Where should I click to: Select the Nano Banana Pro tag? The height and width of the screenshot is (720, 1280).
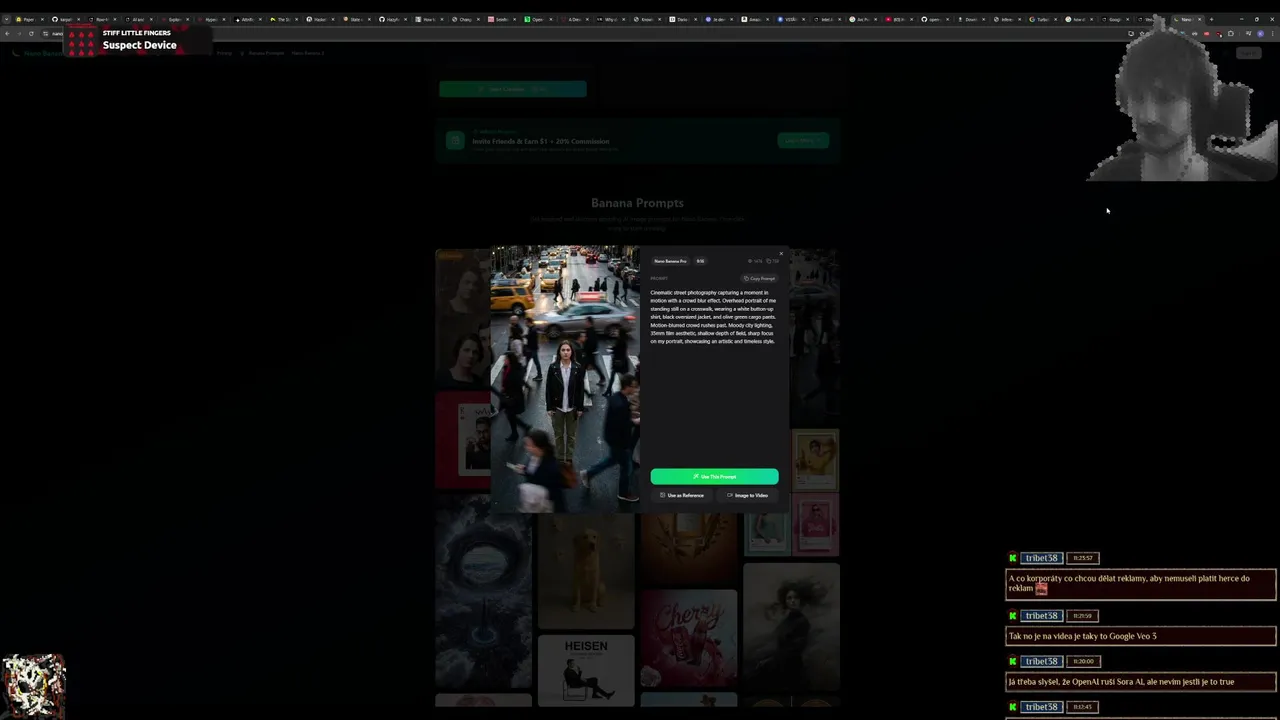[x=670, y=261]
